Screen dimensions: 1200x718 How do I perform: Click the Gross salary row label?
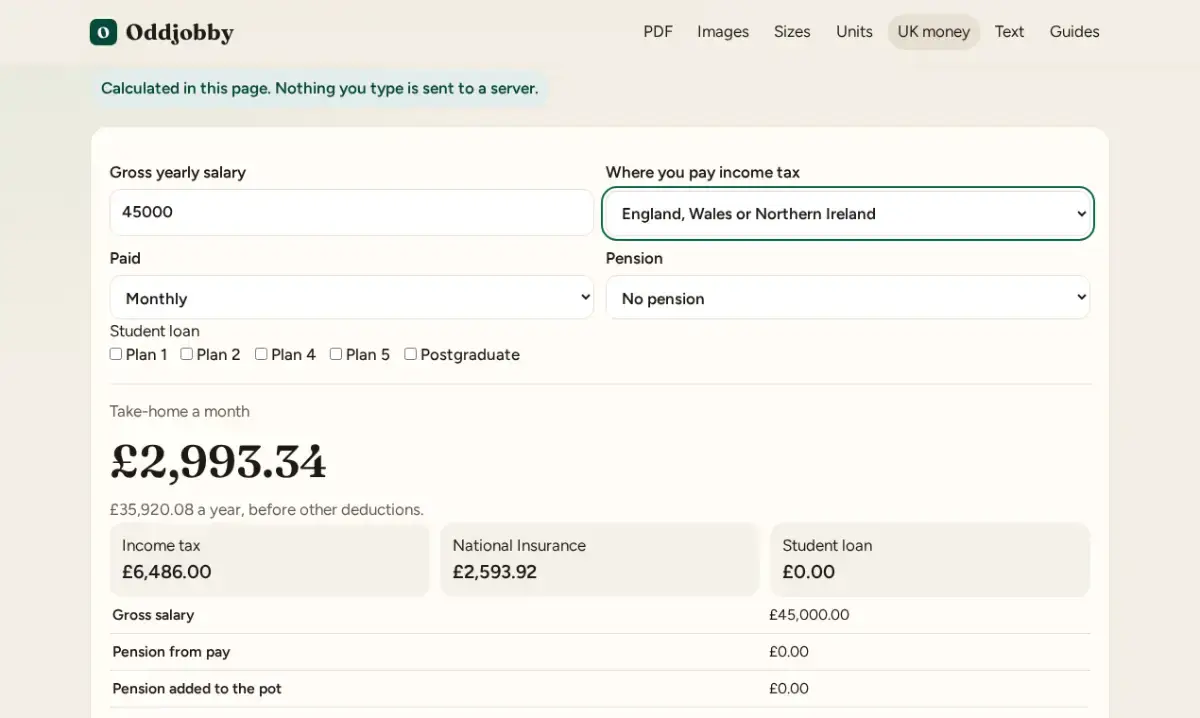click(x=153, y=615)
